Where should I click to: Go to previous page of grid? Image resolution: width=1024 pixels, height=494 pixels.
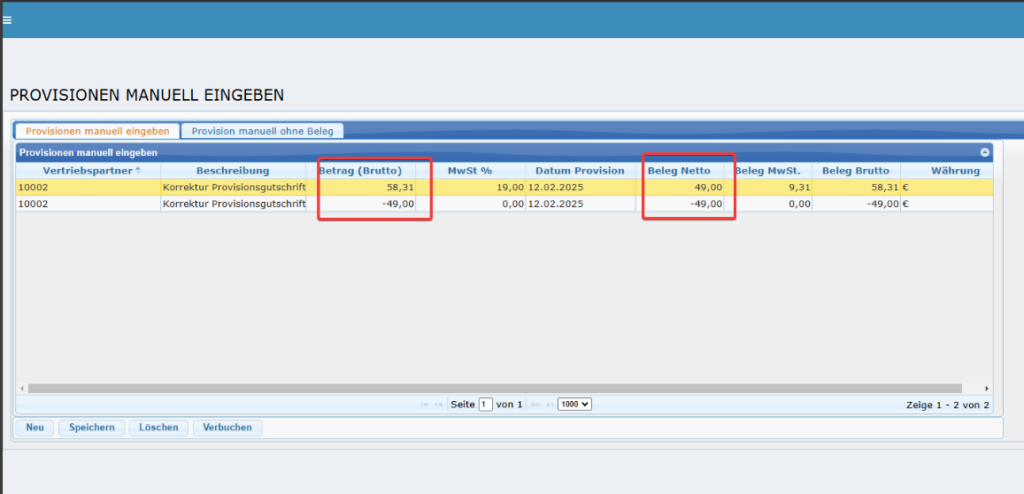pyautogui.click(x=438, y=404)
